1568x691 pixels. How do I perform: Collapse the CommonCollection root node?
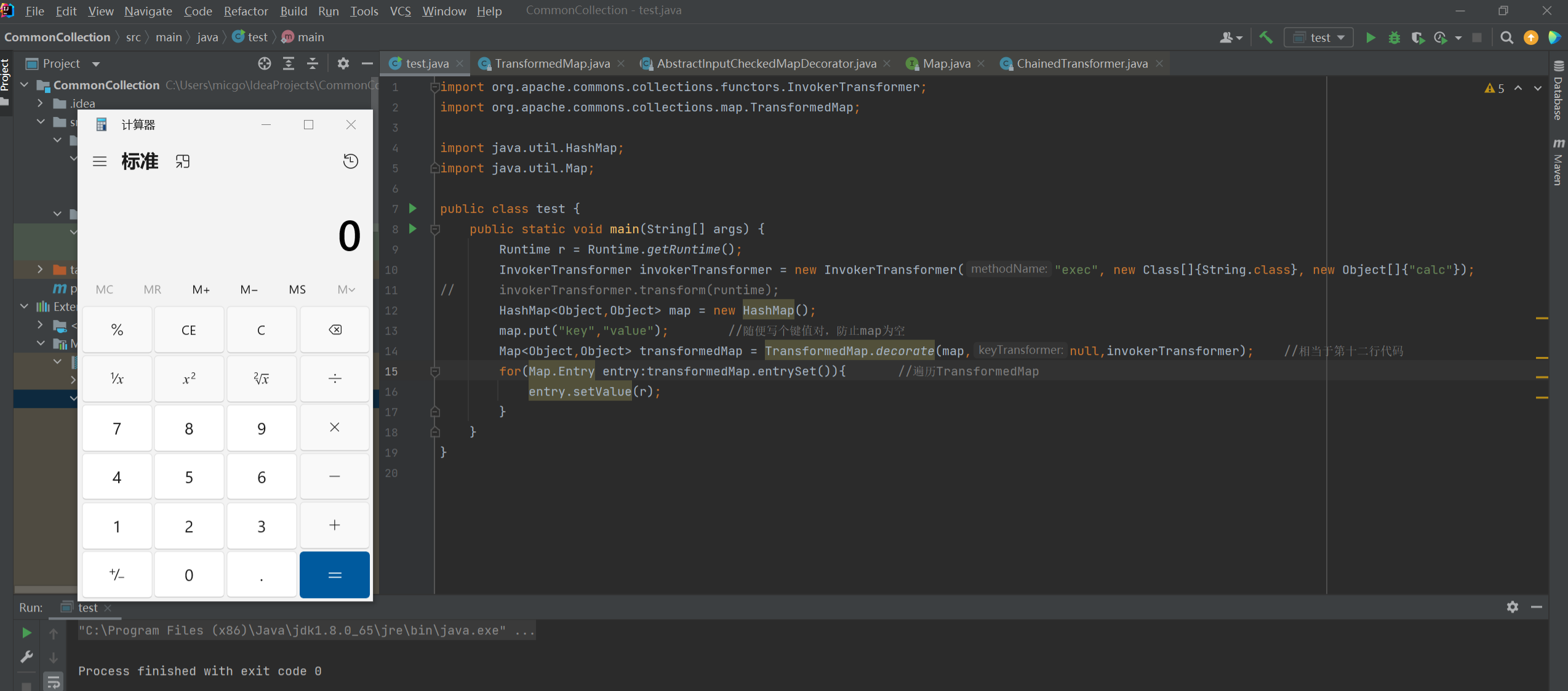(25, 85)
